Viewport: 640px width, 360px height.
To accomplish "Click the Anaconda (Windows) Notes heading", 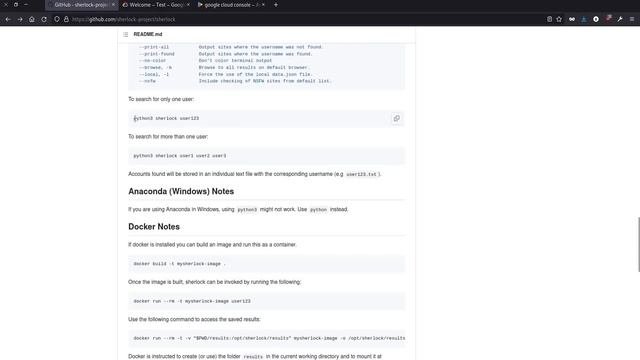I will 181,191.
